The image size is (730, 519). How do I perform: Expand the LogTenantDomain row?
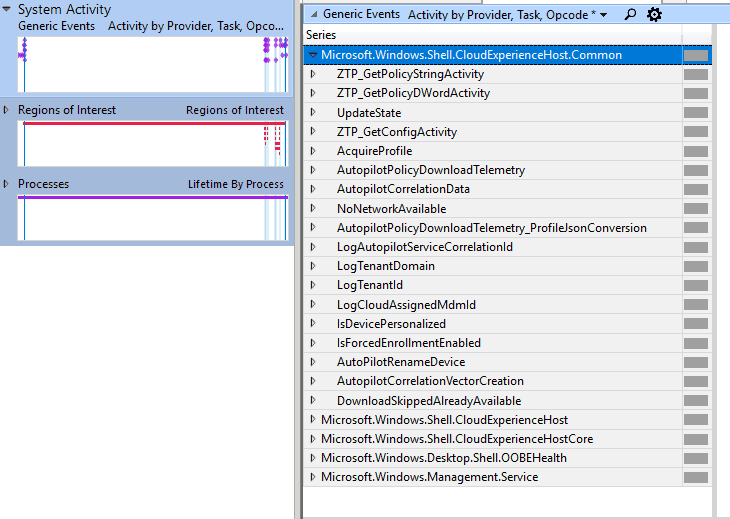[x=313, y=266]
